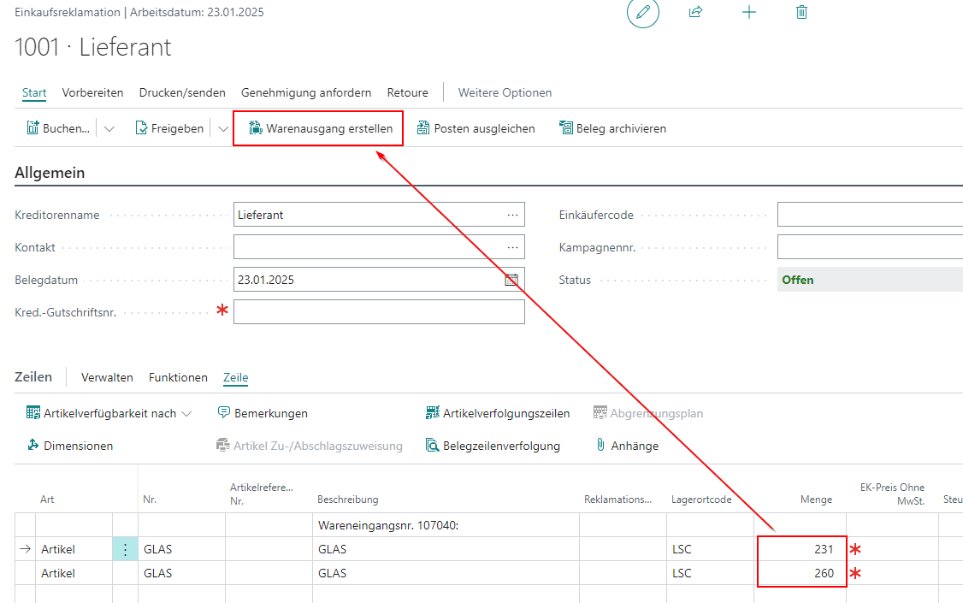The width and height of the screenshot is (963, 603).
Task: Open calendar picker for Belegdatum
Action: [511, 280]
